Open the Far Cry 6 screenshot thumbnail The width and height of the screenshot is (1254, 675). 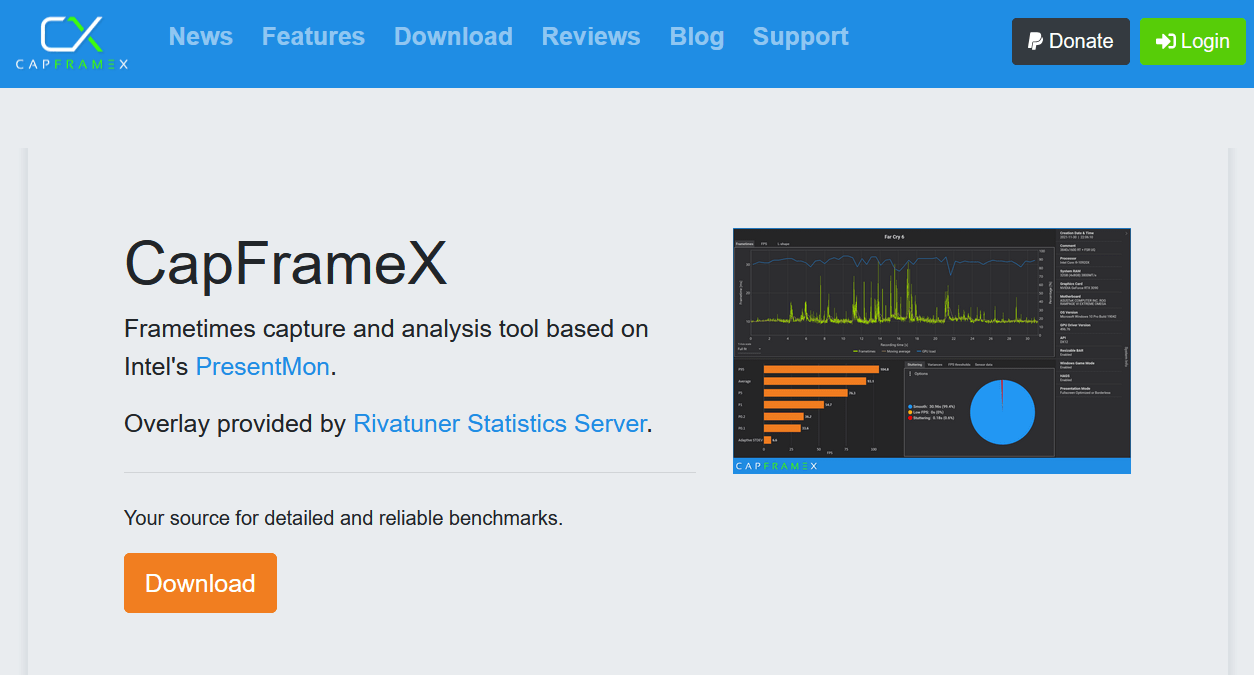(932, 351)
